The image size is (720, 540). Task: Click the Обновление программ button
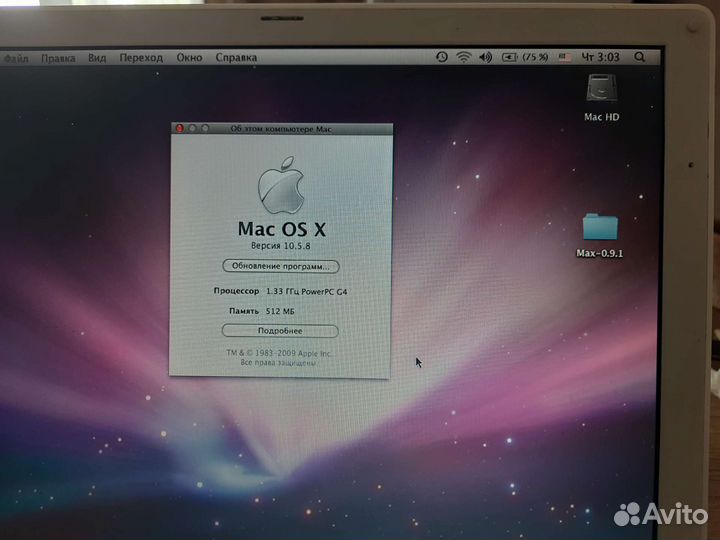click(281, 266)
